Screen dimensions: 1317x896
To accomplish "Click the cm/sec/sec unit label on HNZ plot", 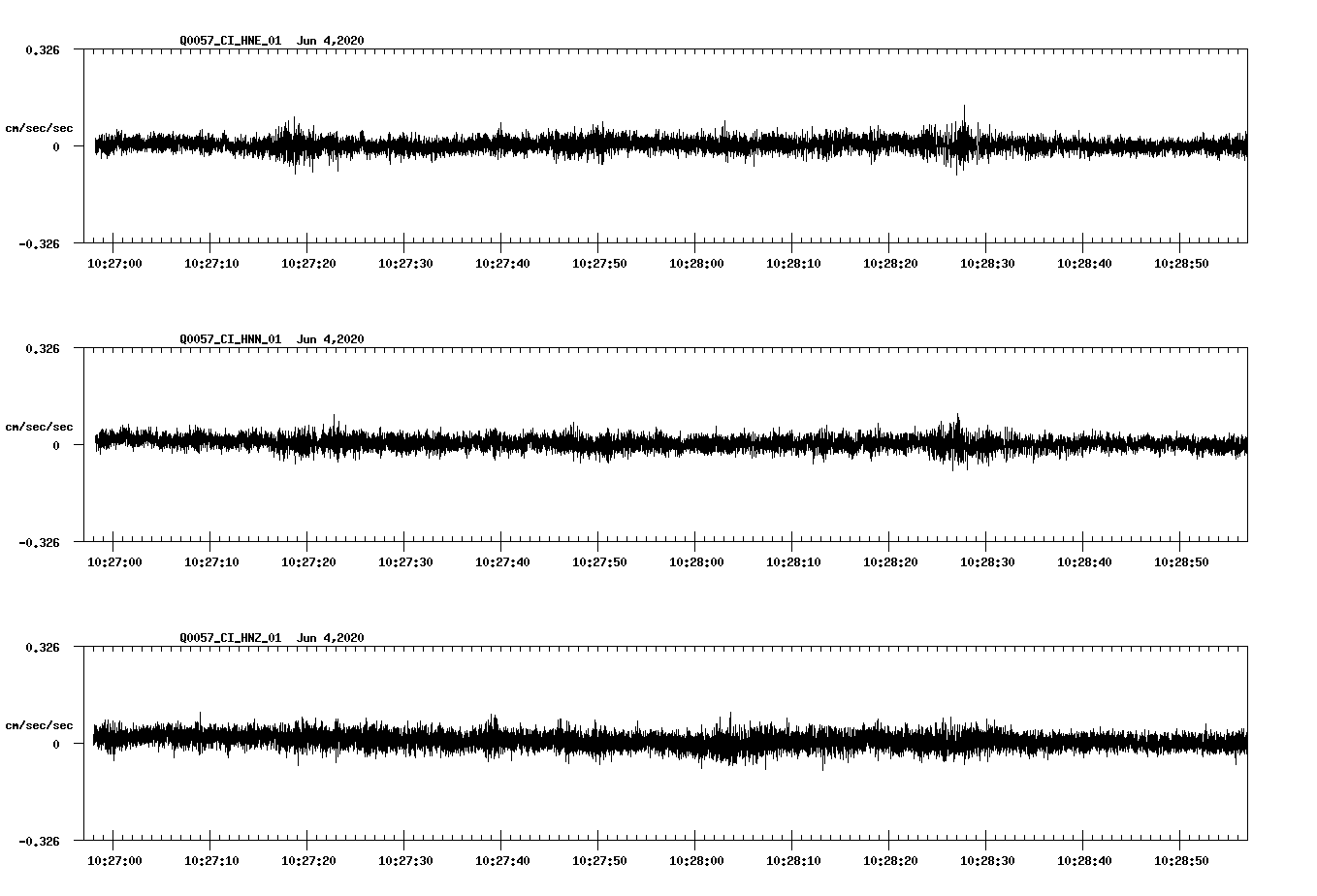I will pos(39,725).
